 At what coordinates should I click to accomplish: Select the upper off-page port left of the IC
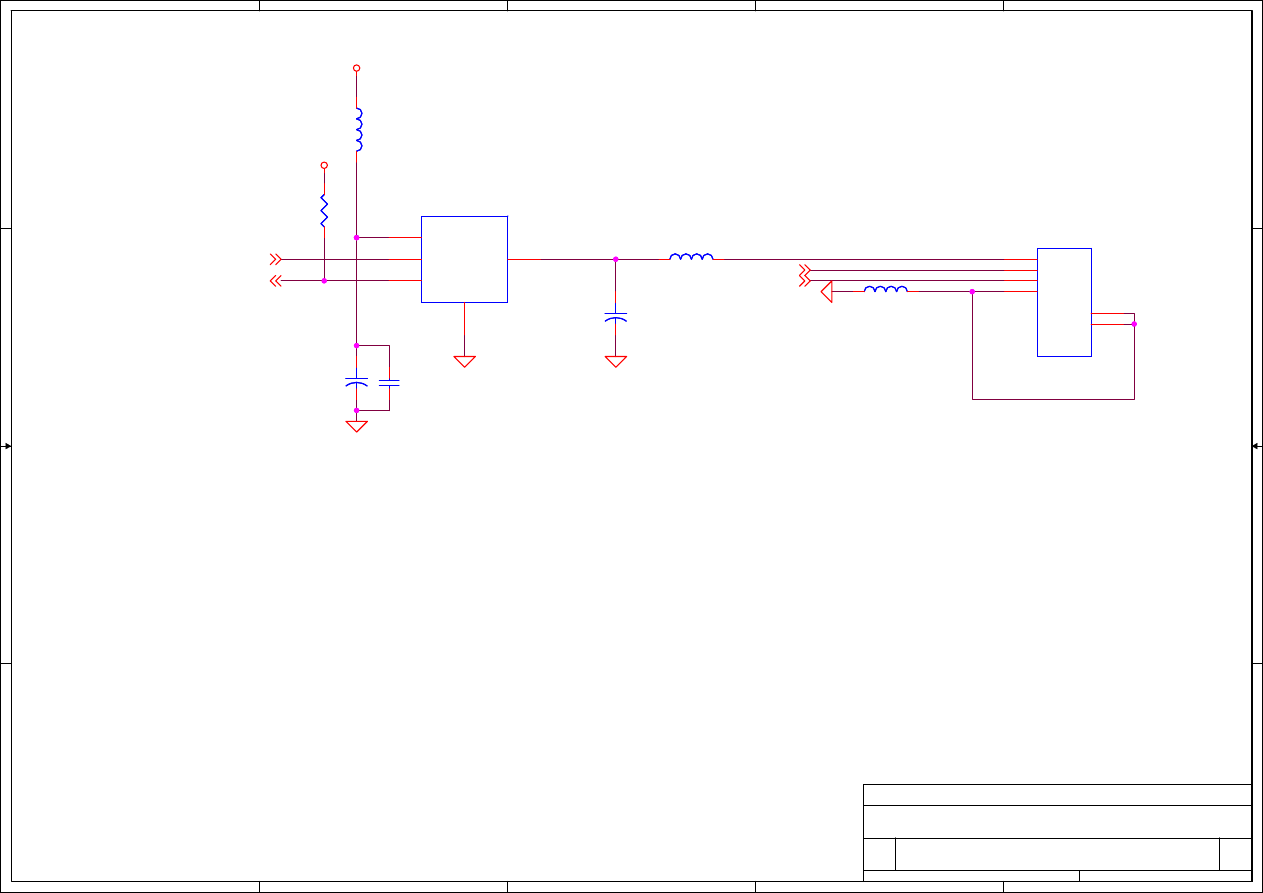[276, 259]
